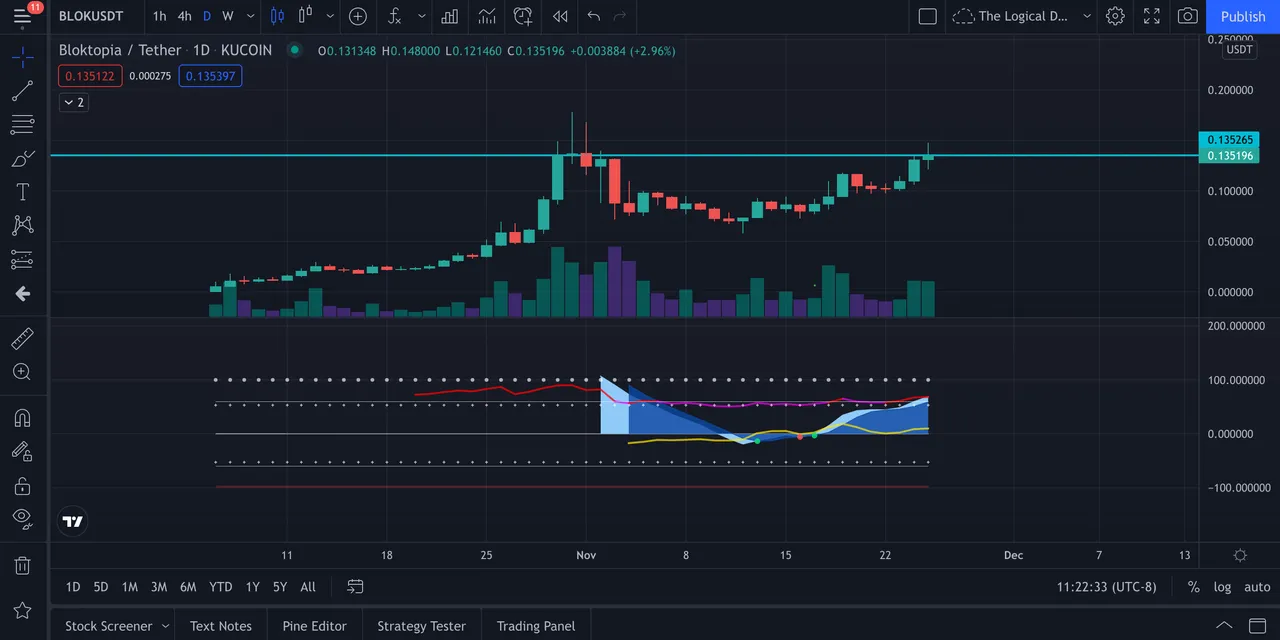Open the chart patterns tool
The width and height of the screenshot is (1280, 640).
click(x=22, y=226)
